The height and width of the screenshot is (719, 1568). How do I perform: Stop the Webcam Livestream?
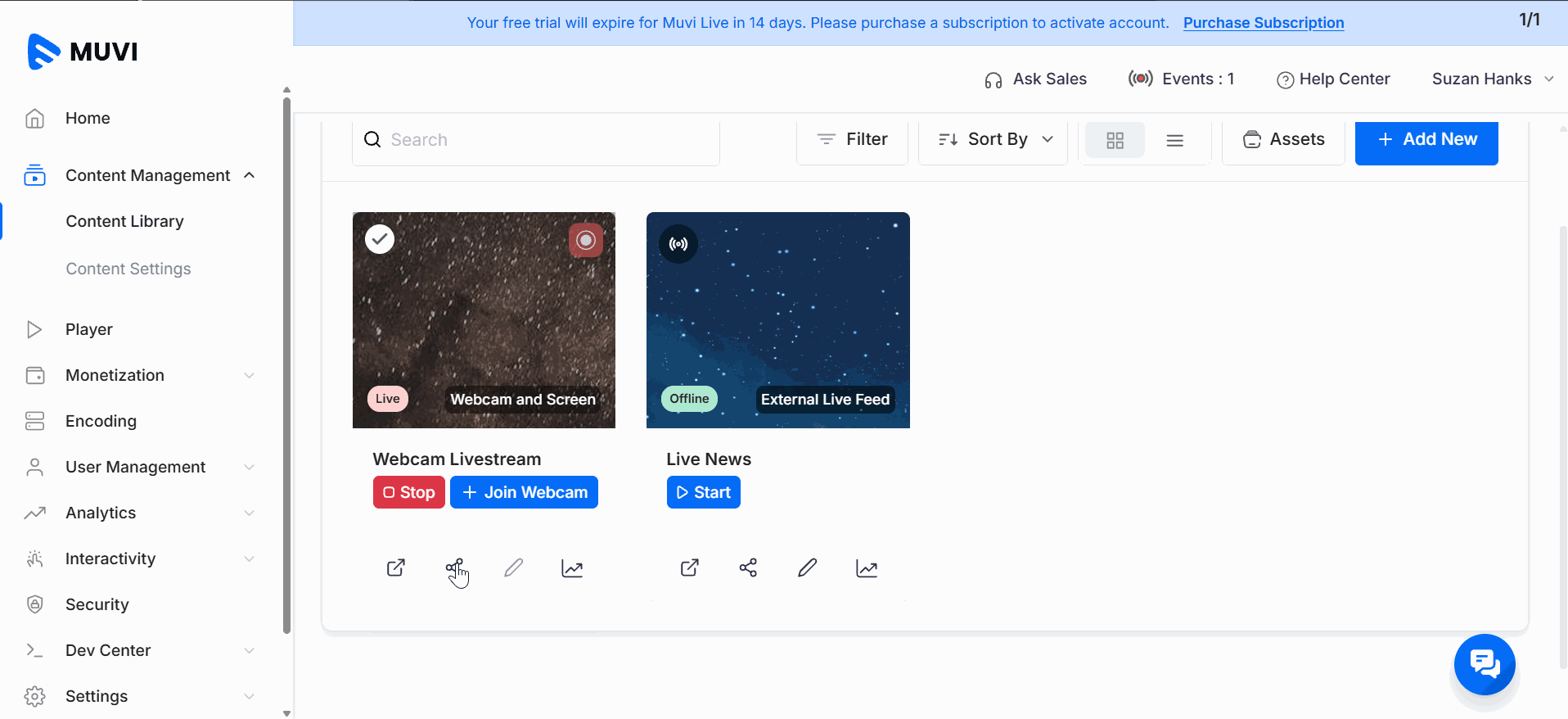click(x=409, y=492)
